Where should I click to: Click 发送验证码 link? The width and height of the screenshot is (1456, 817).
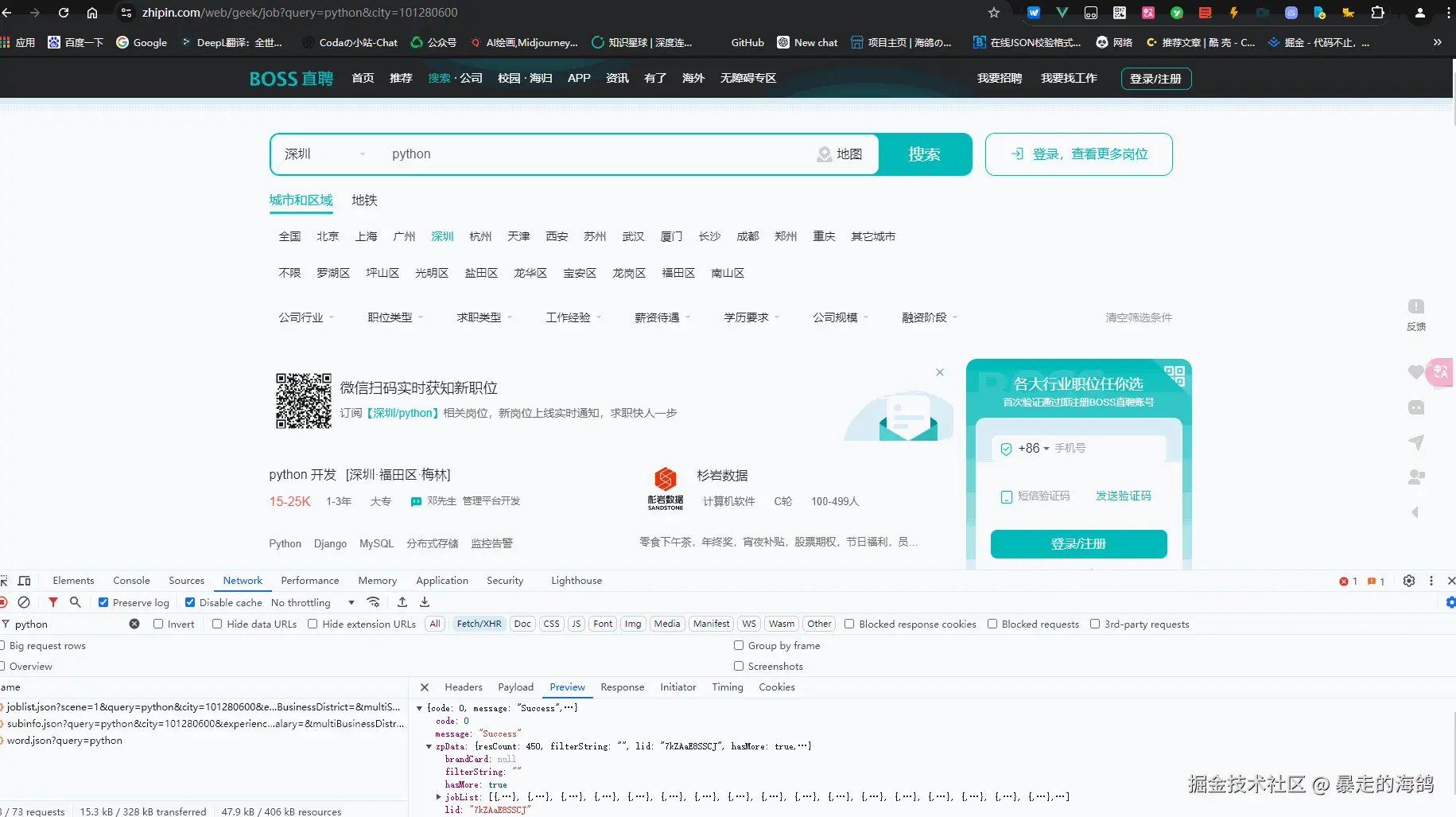(1123, 496)
